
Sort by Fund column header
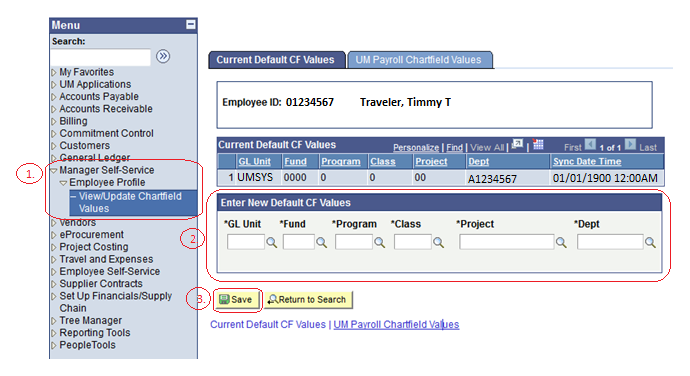(295, 162)
